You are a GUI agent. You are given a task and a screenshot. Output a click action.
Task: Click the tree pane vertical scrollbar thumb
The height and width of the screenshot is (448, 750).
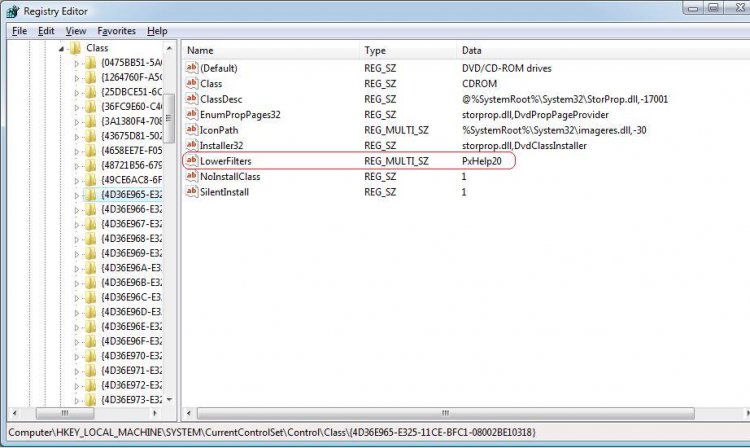coord(169,118)
